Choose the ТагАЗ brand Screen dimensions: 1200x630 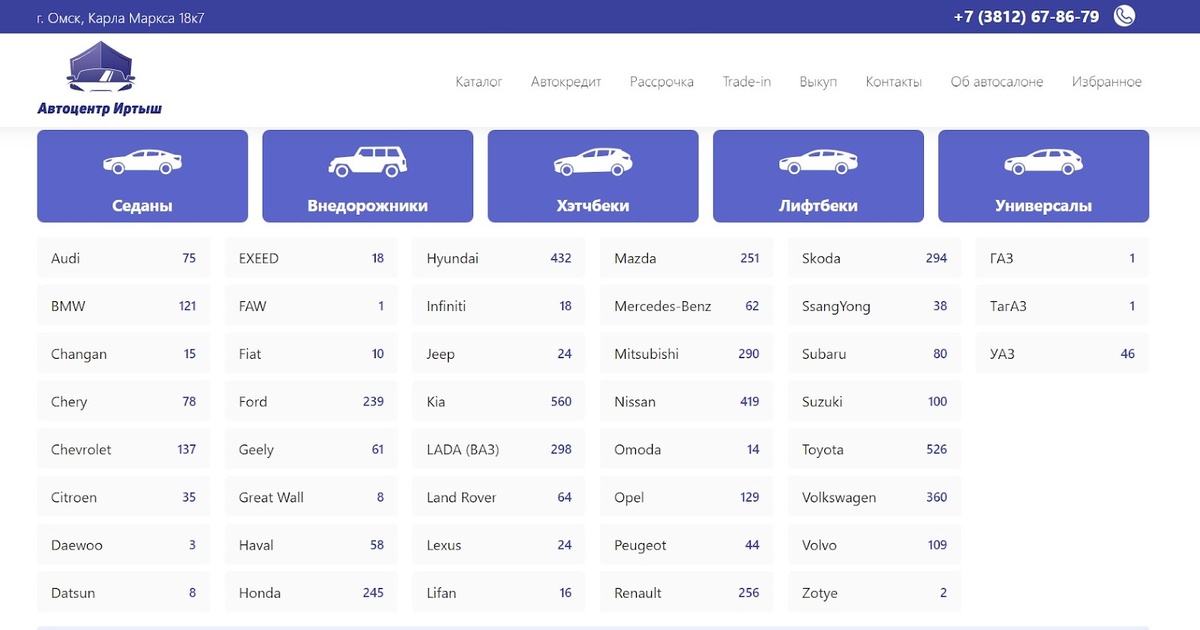tap(1062, 306)
